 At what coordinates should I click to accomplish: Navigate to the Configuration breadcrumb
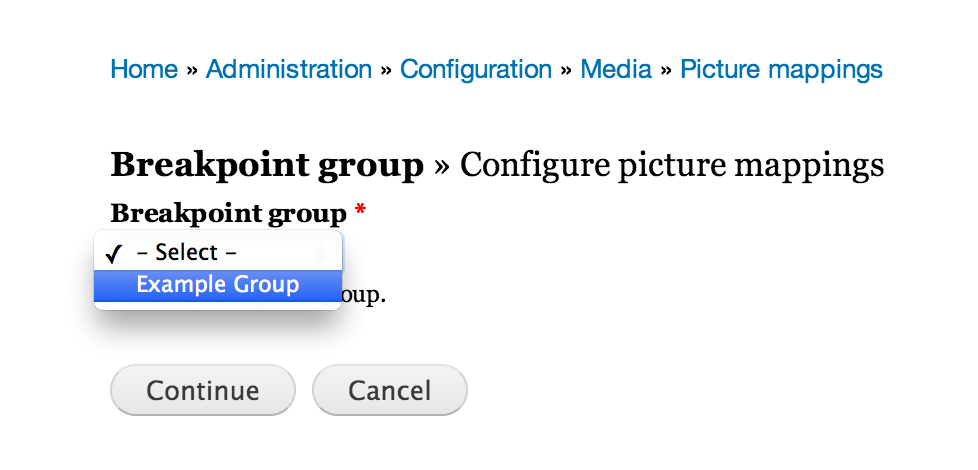pos(476,69)
